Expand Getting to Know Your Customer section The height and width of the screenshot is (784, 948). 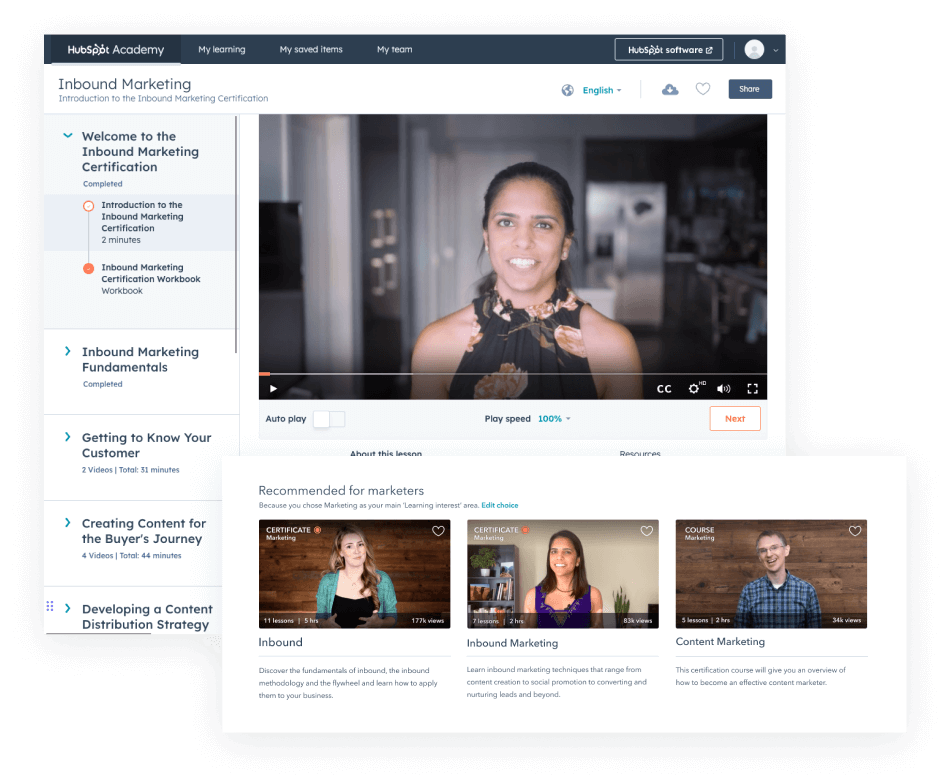tap(146, 445)
